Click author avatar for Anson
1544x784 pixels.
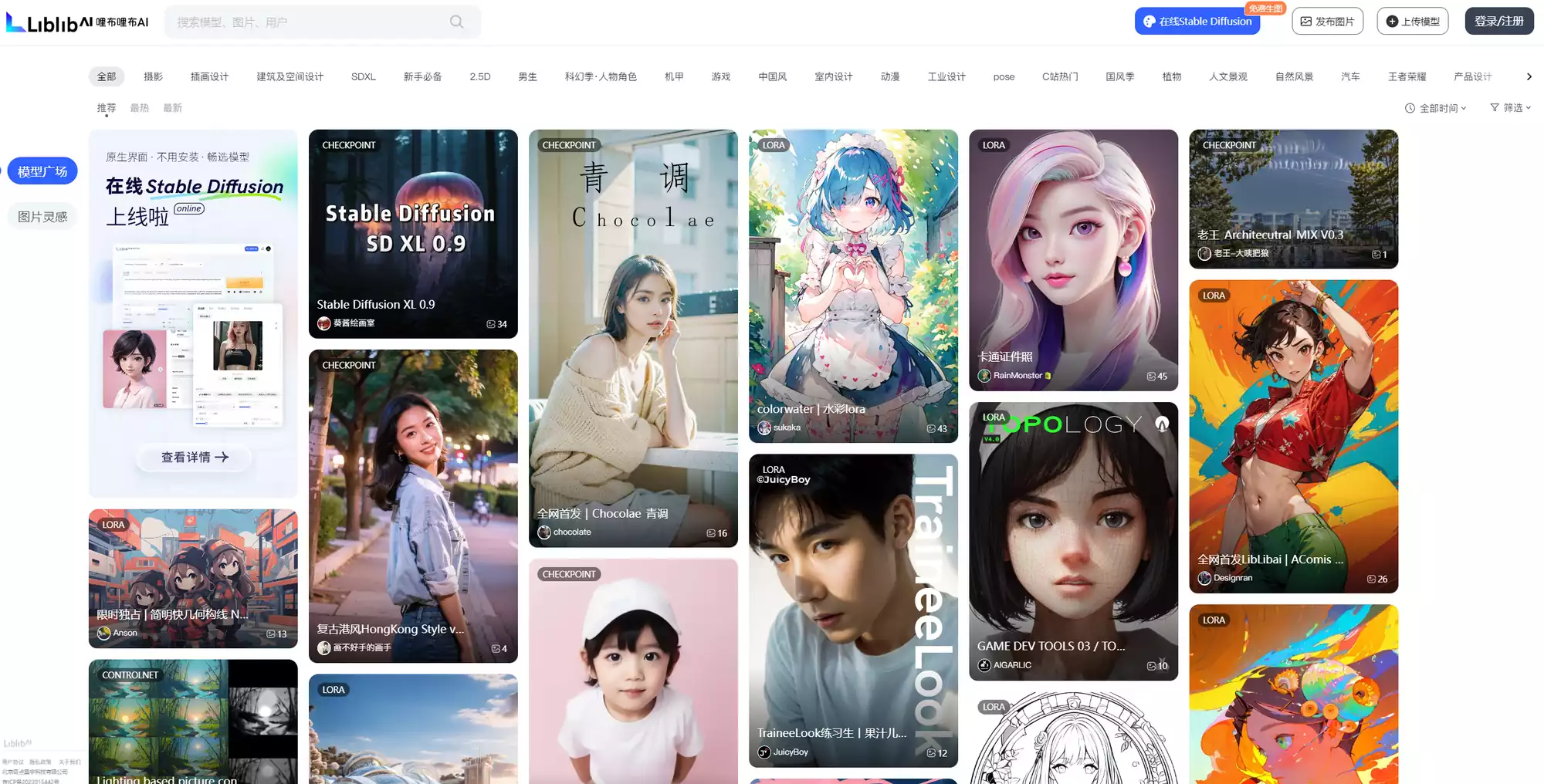104,633
